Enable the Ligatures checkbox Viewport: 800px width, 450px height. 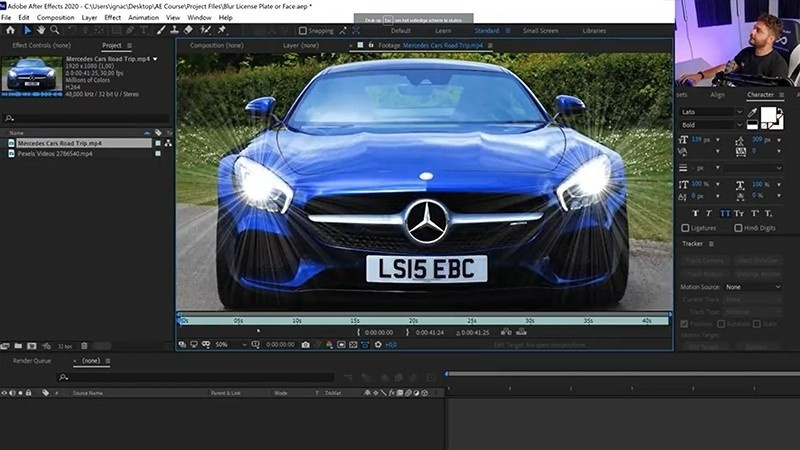click(x=685, y=228)
